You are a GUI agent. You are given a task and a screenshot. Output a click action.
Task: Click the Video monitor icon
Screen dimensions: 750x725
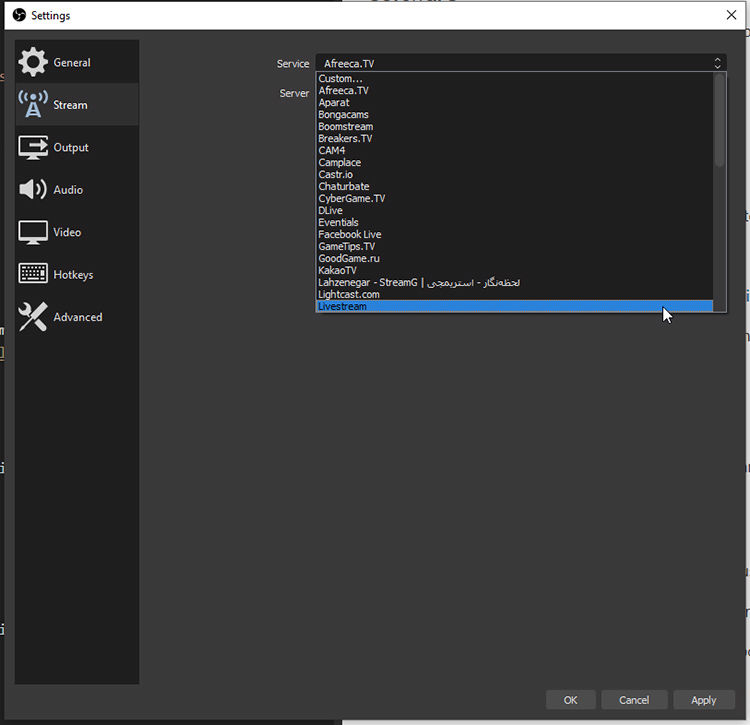[x=33, y=232]
